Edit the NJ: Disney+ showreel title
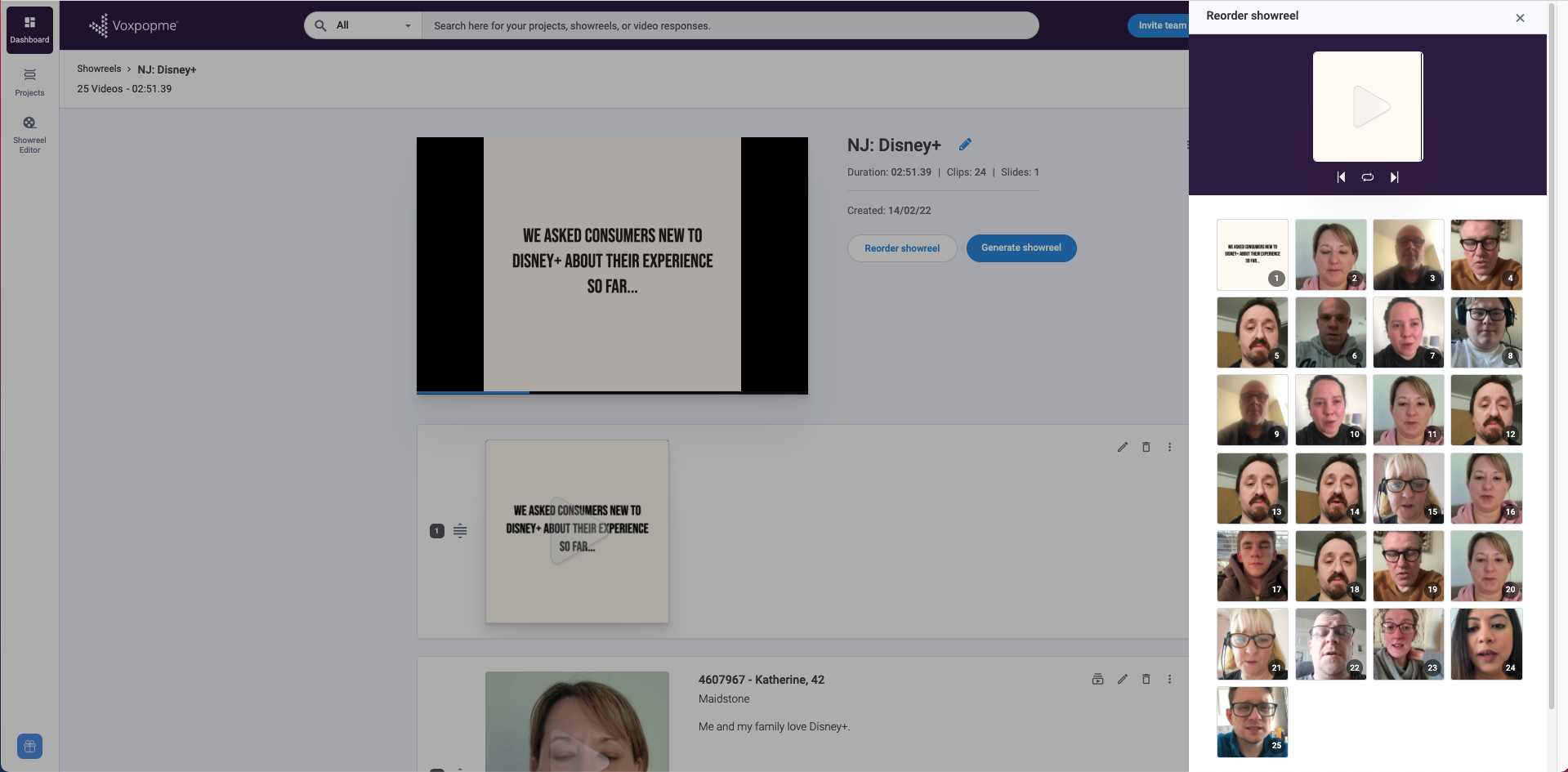Image resolution: width=1568 pixels, height=772 pixels. [965, 145]
